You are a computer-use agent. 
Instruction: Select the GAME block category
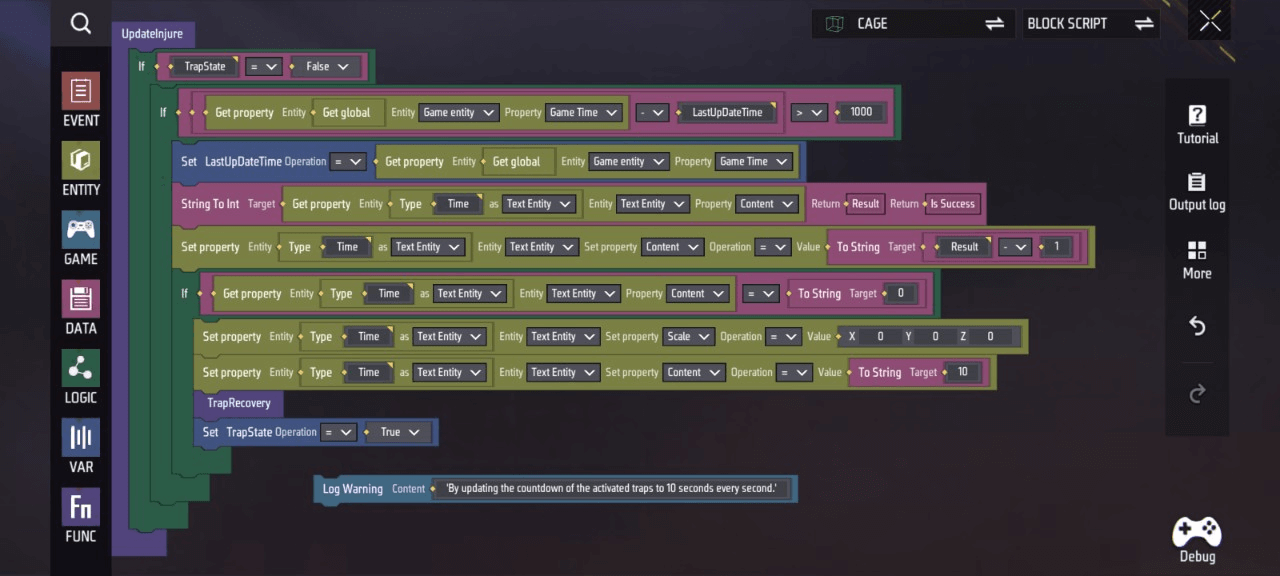click(x=81, y=238)
